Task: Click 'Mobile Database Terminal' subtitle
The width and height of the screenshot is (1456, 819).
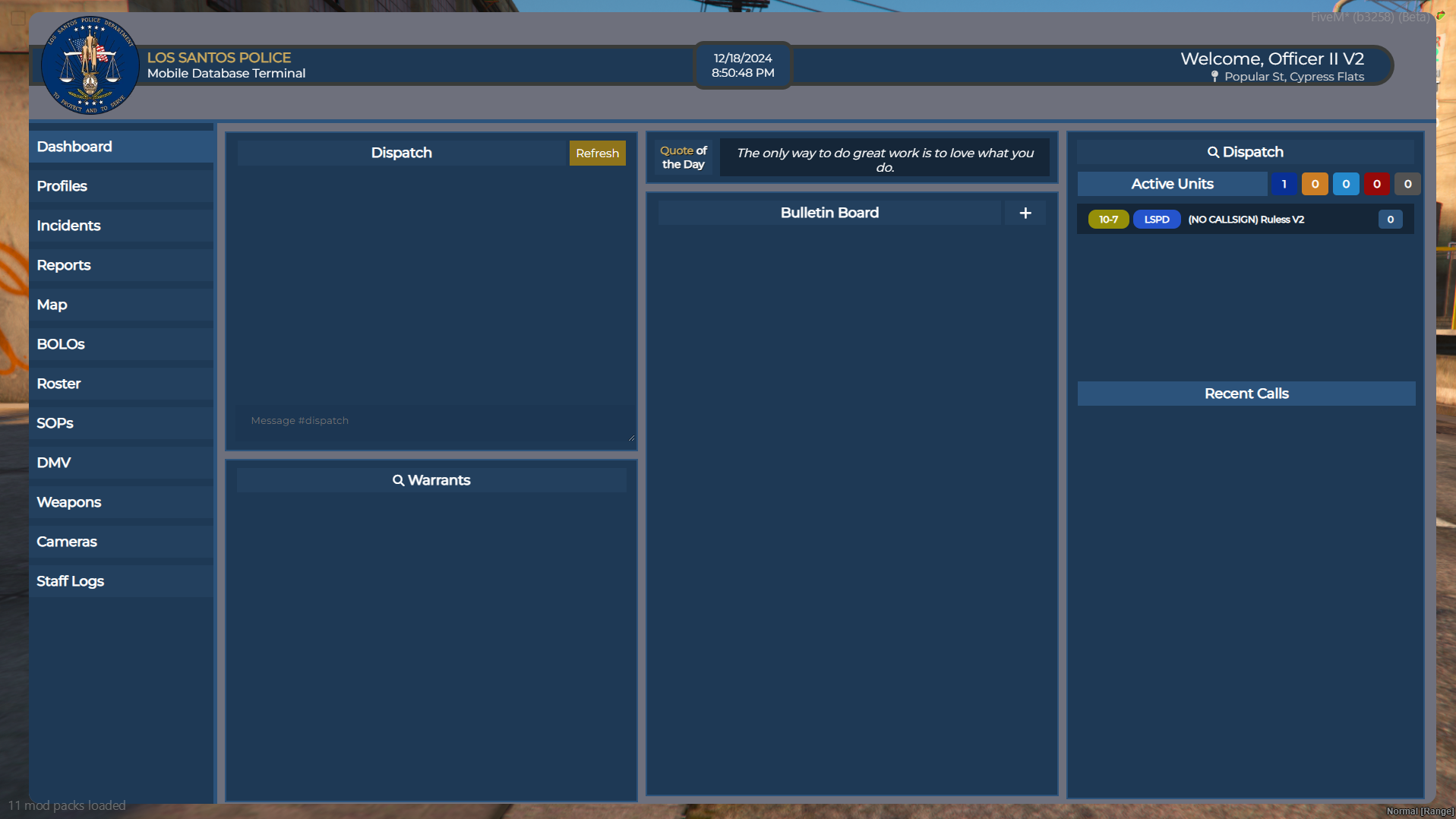Action: tap(226, 74)
